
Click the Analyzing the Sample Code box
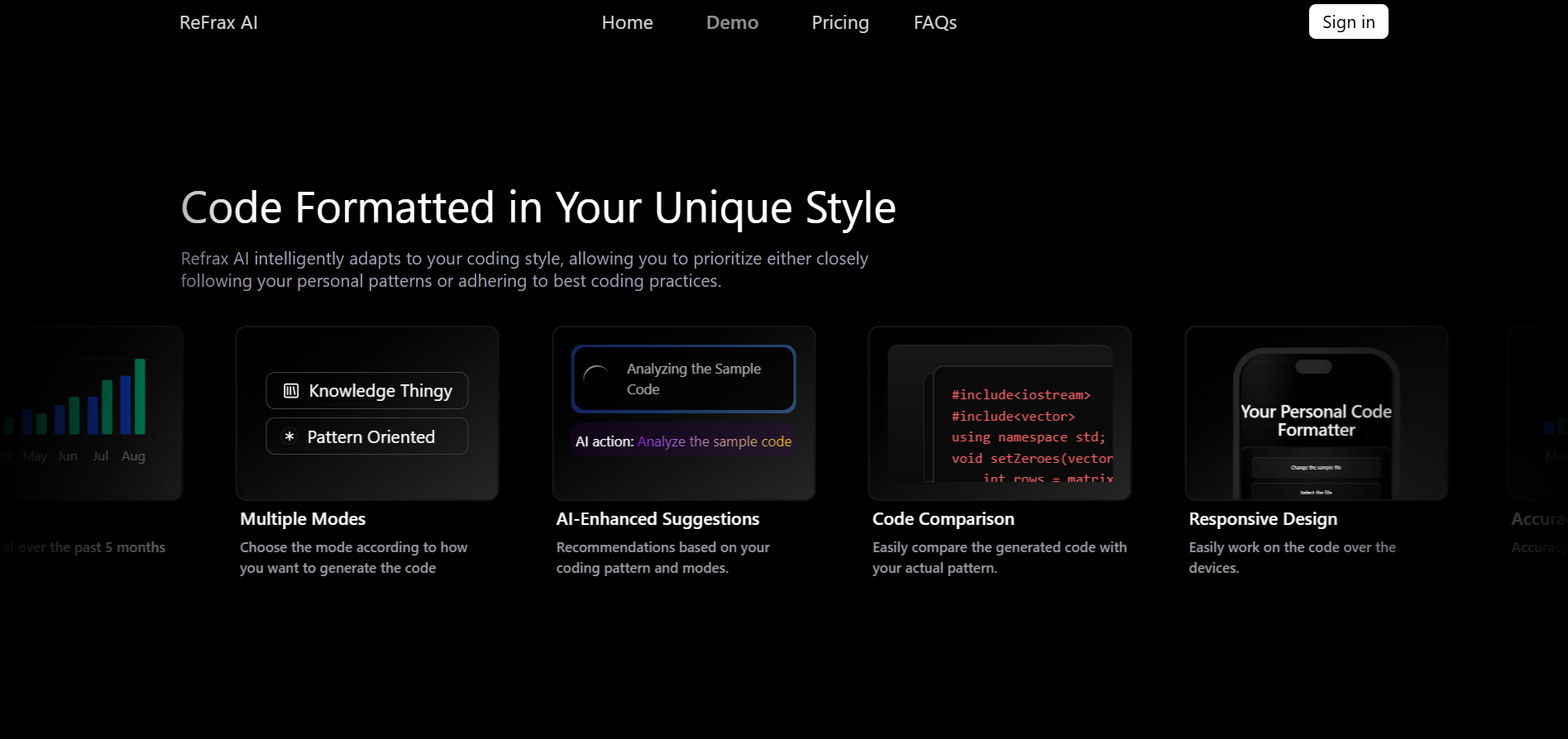pos(683,379)
